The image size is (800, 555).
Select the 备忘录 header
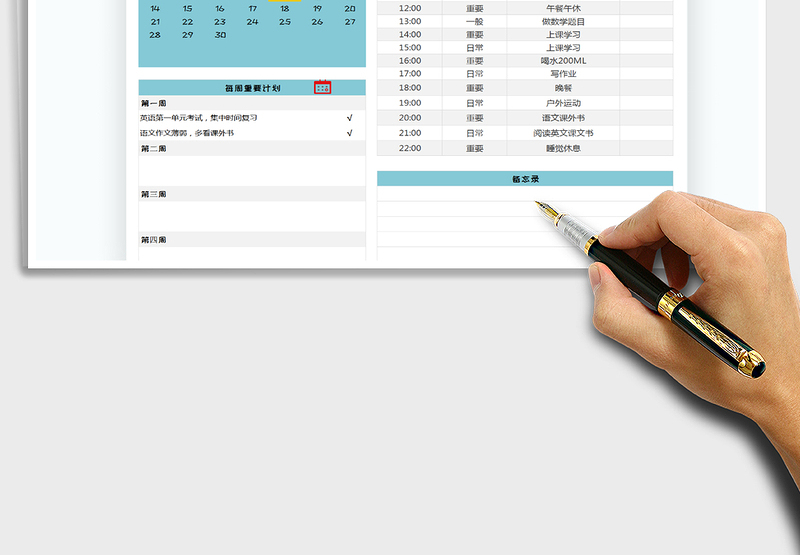[525, 179]
